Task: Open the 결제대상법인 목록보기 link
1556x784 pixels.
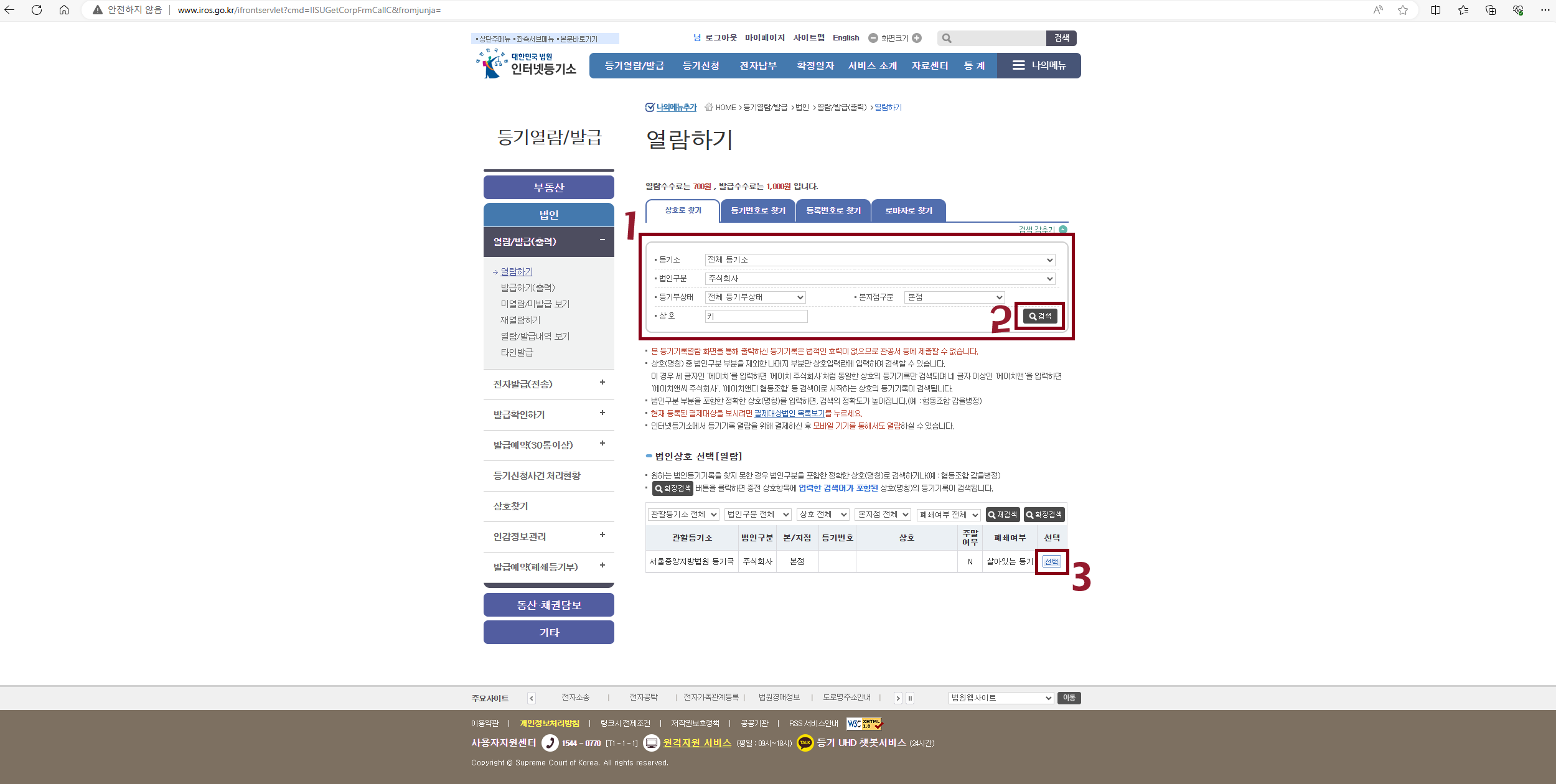Action: pyautogui.click(x=789, y=413)
